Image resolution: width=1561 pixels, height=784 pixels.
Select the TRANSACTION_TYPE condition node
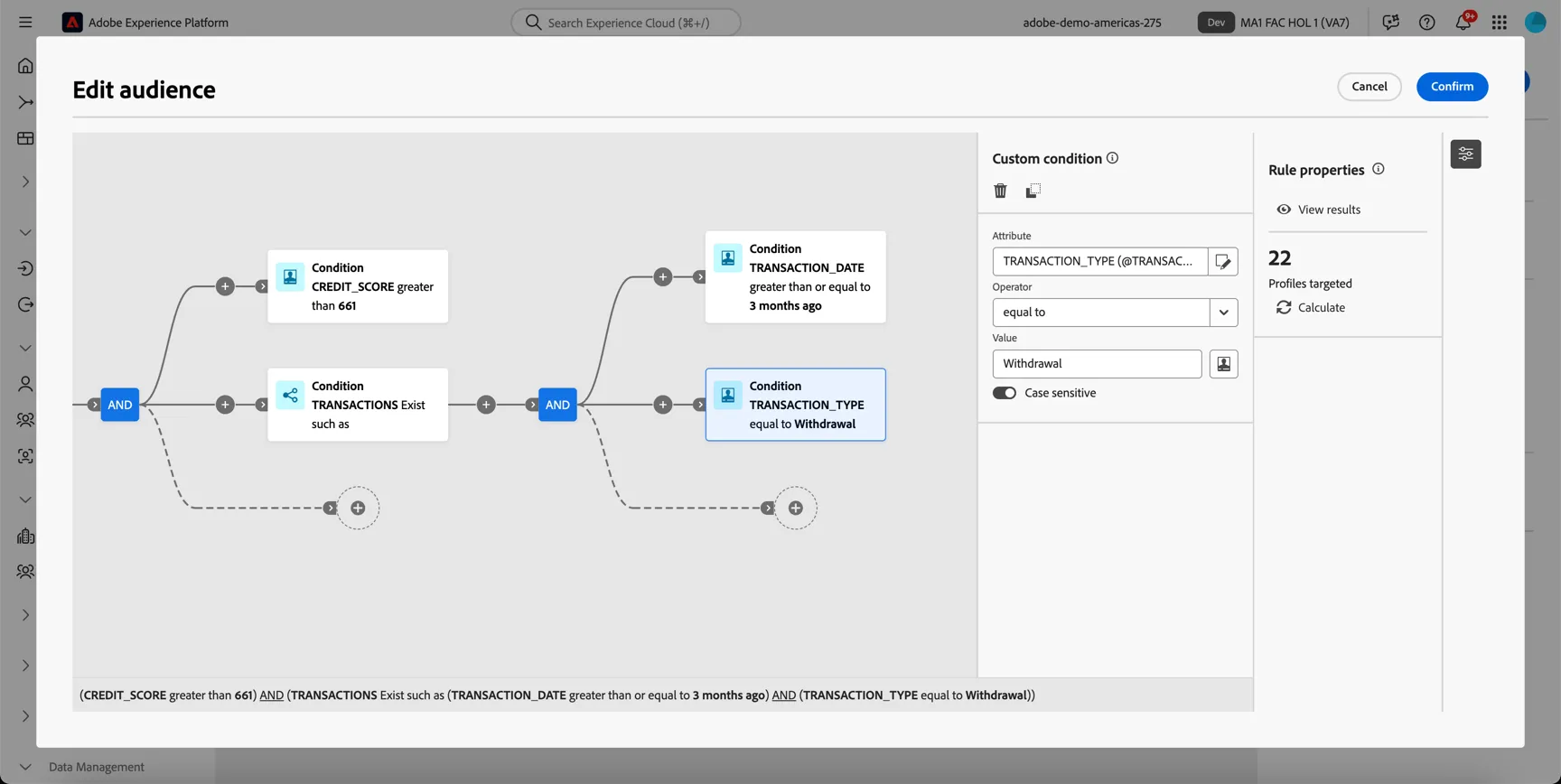click(x=796, y=405)
